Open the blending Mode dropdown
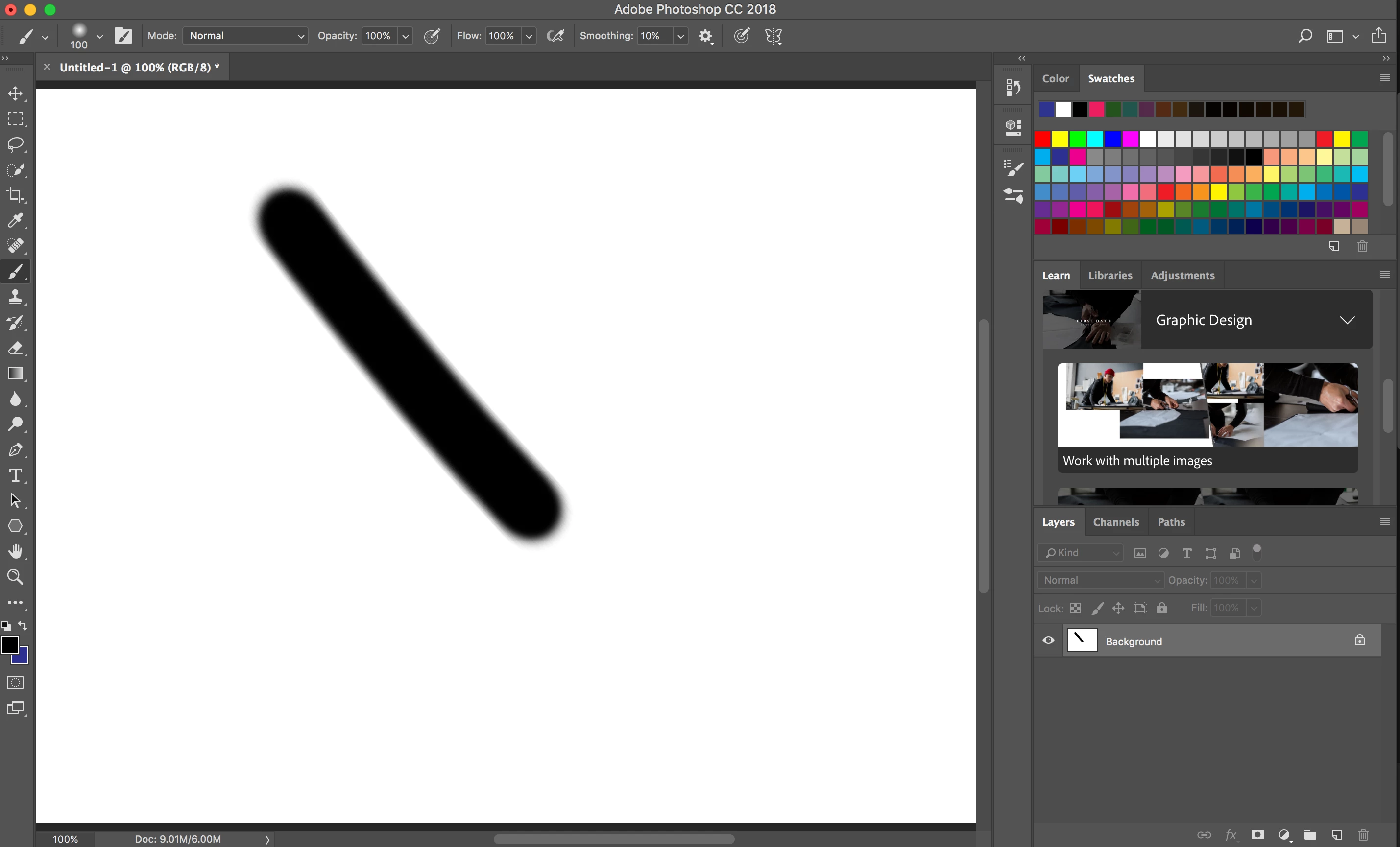The height and width of the screenshot is (847, 1400). click(x=245, y=36)
